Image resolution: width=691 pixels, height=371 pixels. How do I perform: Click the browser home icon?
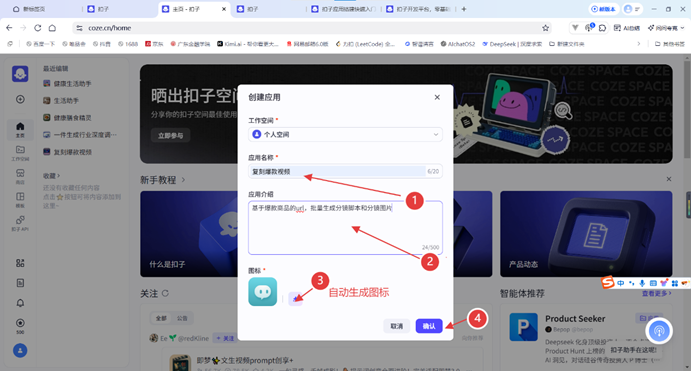tap(52, 28)
